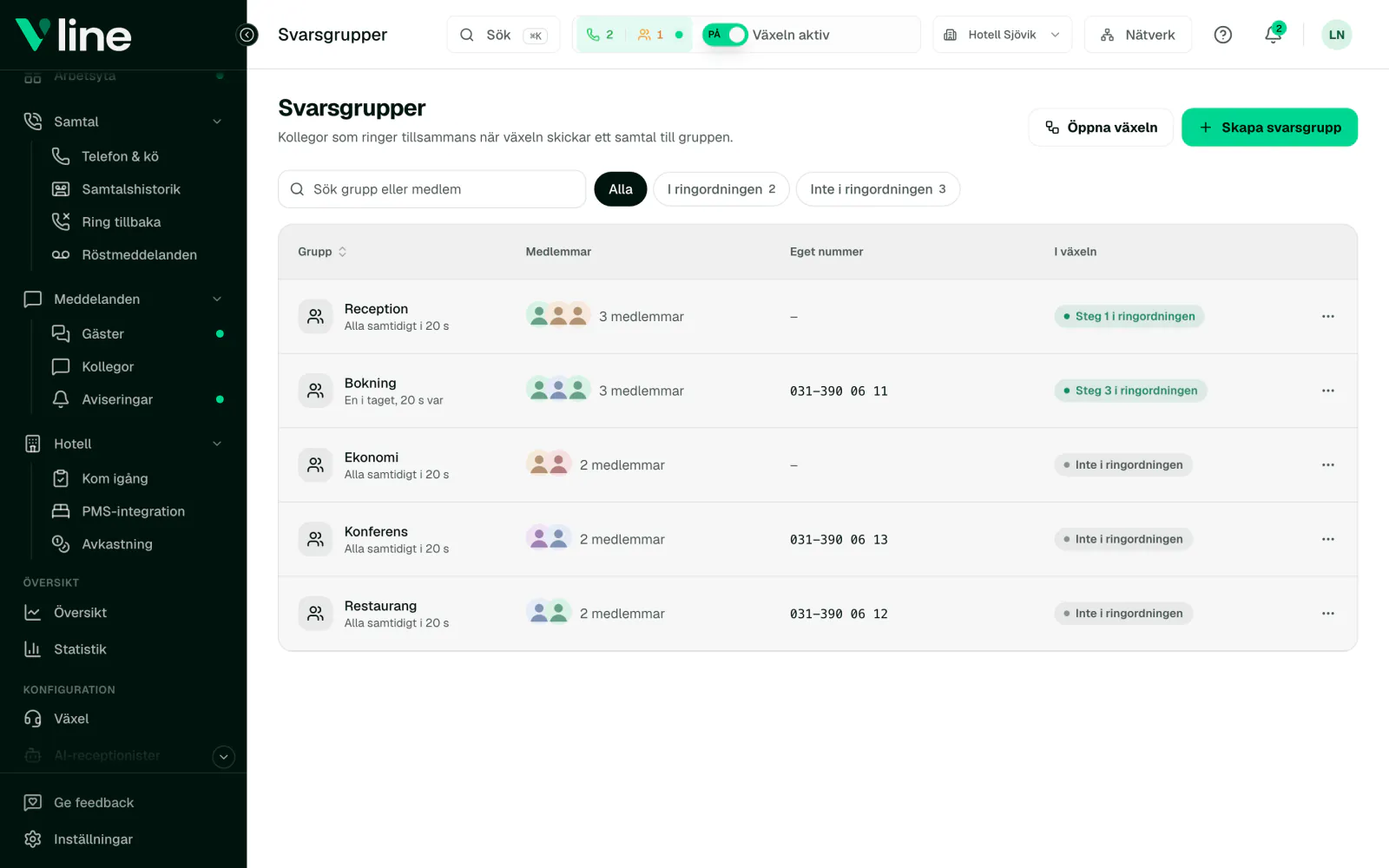Open more options for Restaurang row
Screen dimensions: 1389x868
(1327, 614)
